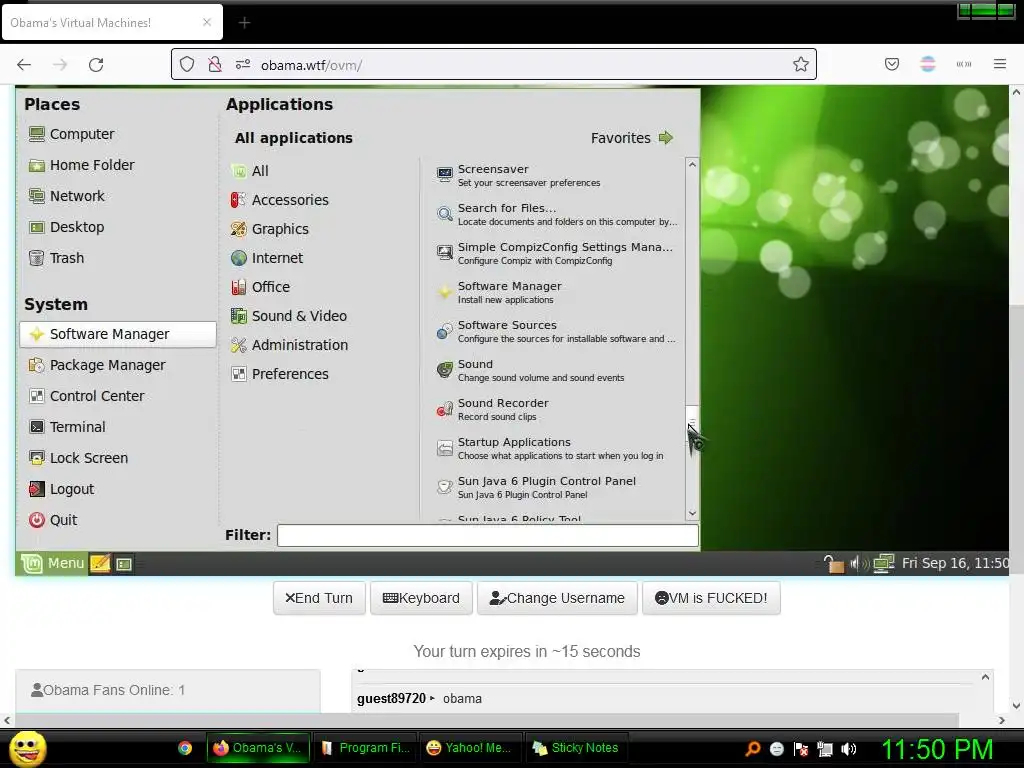Open Sticky Notes from taskbar

pos(575,748)
